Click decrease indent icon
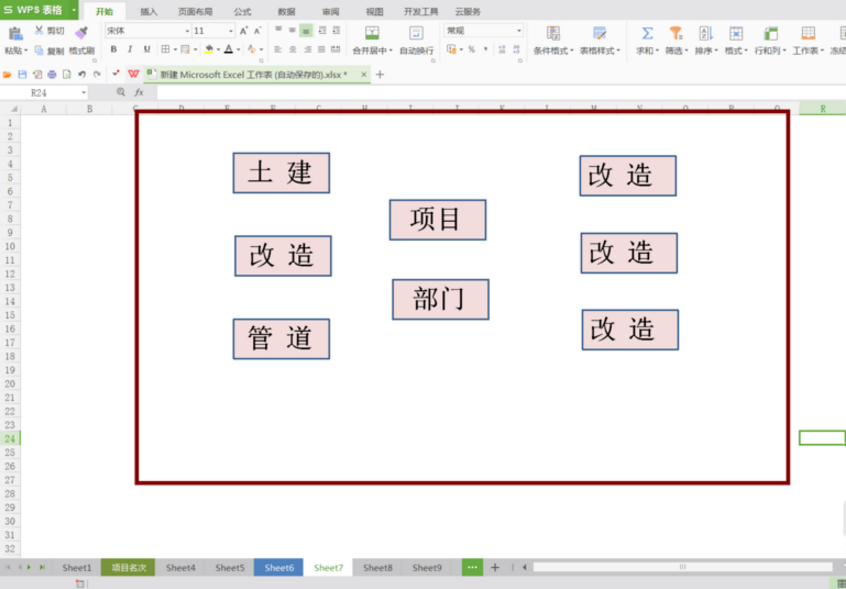846x589 pixels. point(322,31)
